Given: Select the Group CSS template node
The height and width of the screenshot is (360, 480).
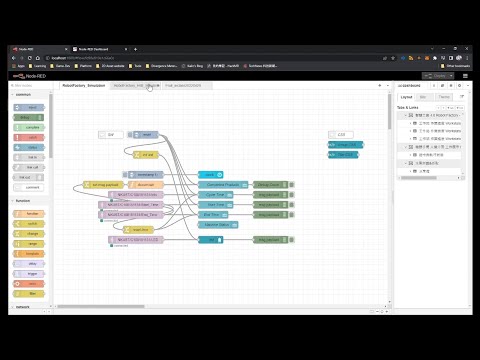Looking at the screenshot, I should 346,145.
